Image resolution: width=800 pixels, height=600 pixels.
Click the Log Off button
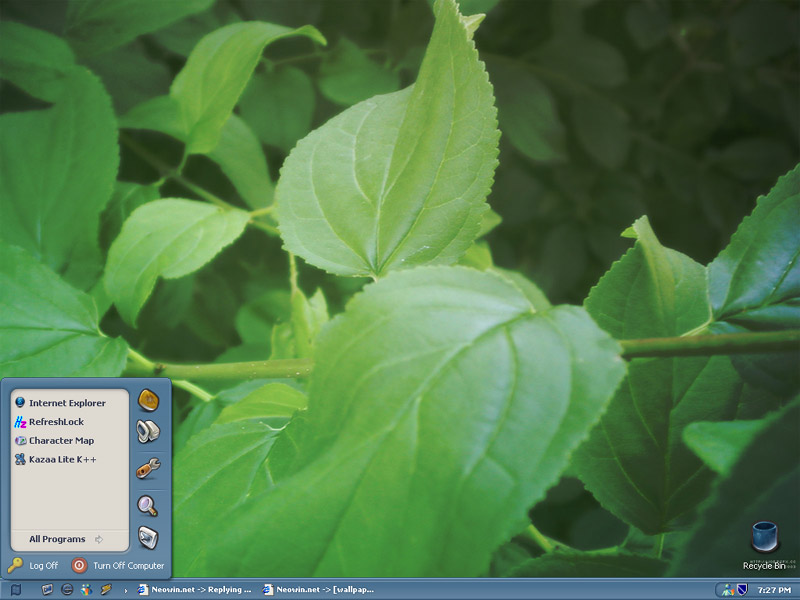33,565
